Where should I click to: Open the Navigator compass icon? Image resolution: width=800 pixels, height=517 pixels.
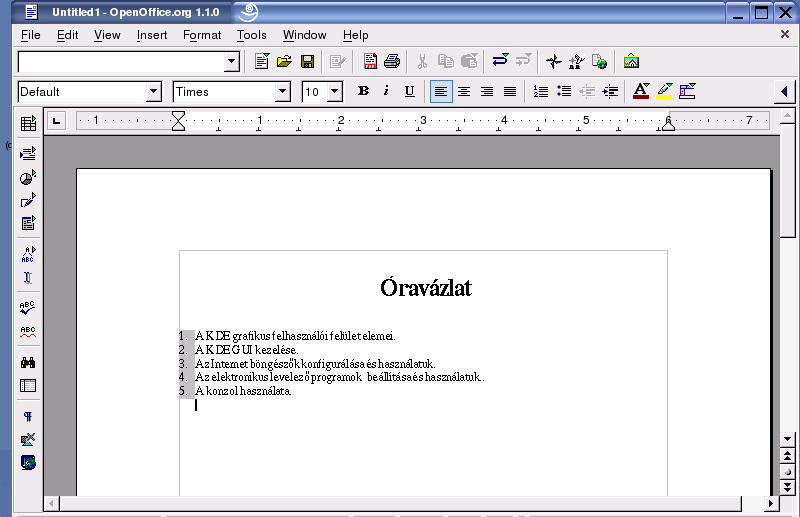pyautogui.click(x=554, y=62)
